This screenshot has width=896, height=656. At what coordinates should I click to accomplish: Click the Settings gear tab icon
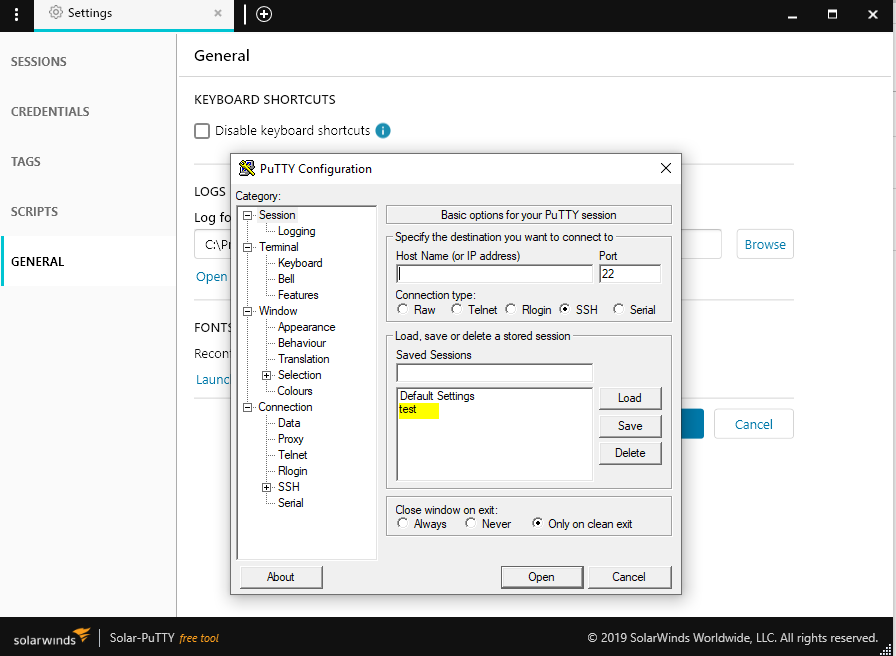point(55,13)
